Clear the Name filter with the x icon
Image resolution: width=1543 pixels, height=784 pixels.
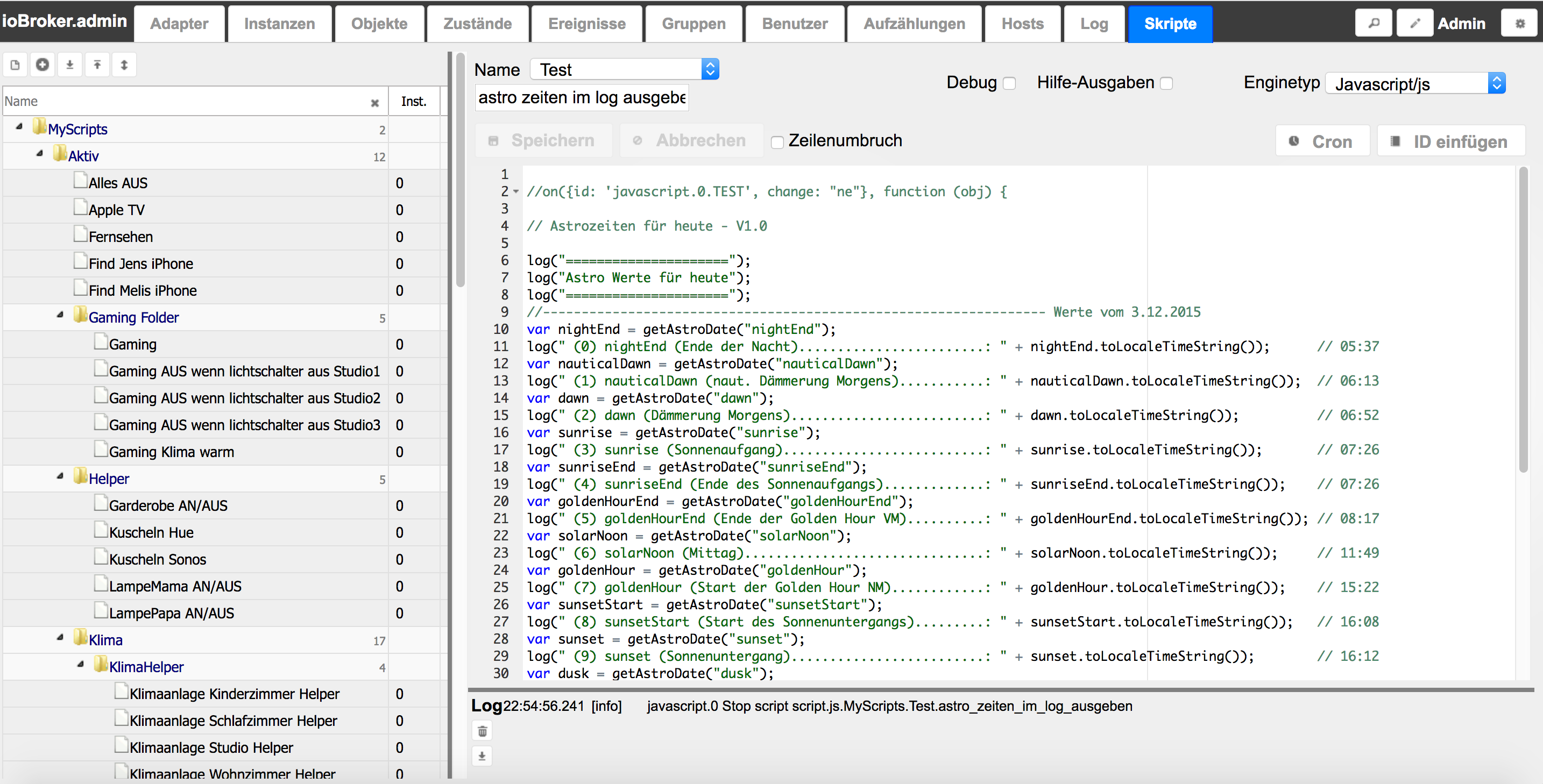pyautogui.click(x=375, y=103)
